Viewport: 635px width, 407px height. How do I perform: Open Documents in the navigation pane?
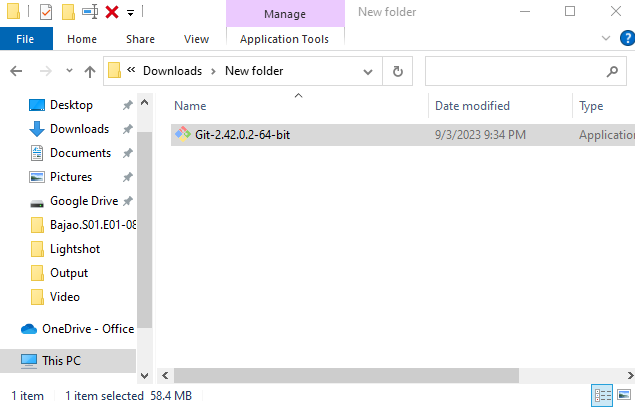81,153
